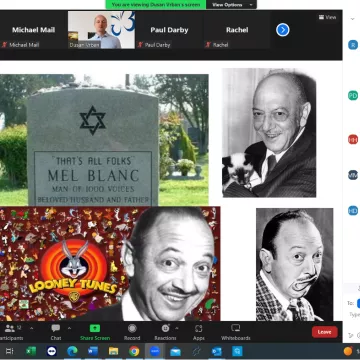This screenshot has height=360, width=360.
Task: Select the dark MM avatar in chat panel
Action: 353,175
